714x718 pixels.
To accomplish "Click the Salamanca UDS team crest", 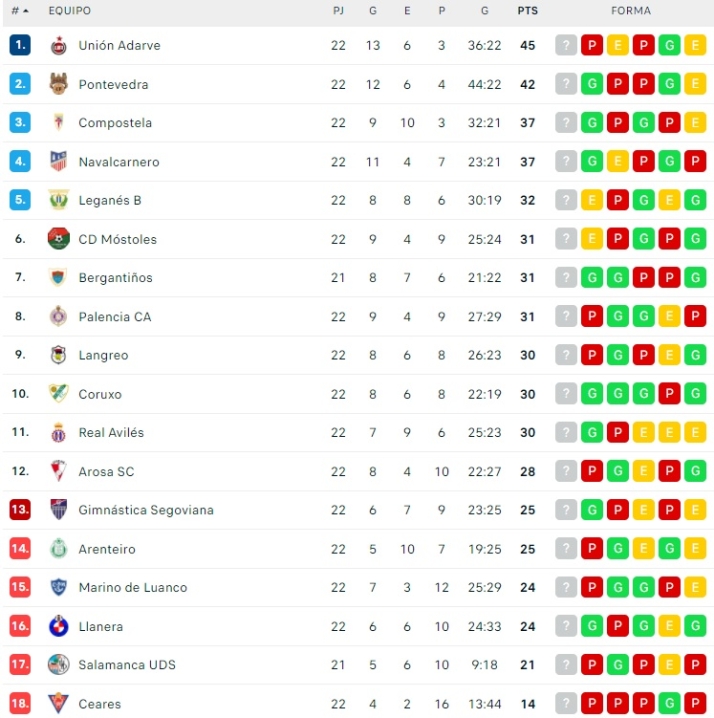I will point(58,665).
